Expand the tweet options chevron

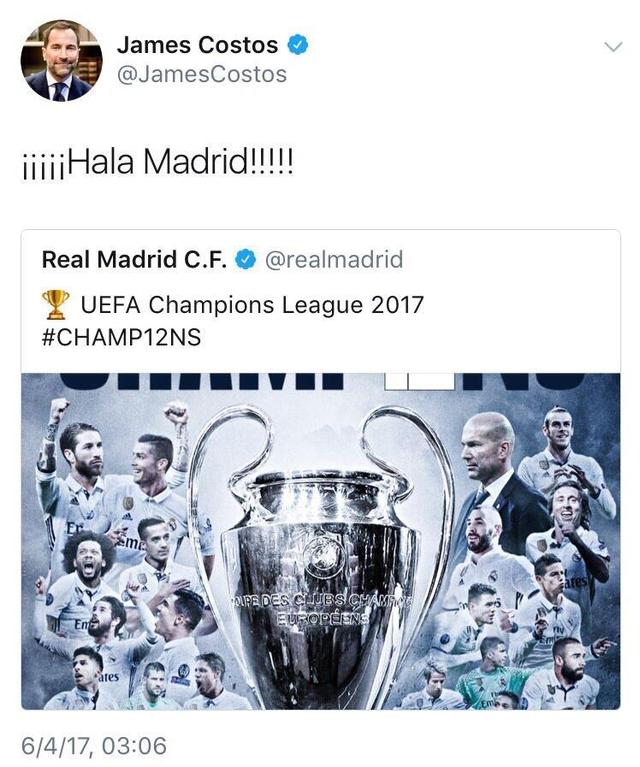[613, 46]
